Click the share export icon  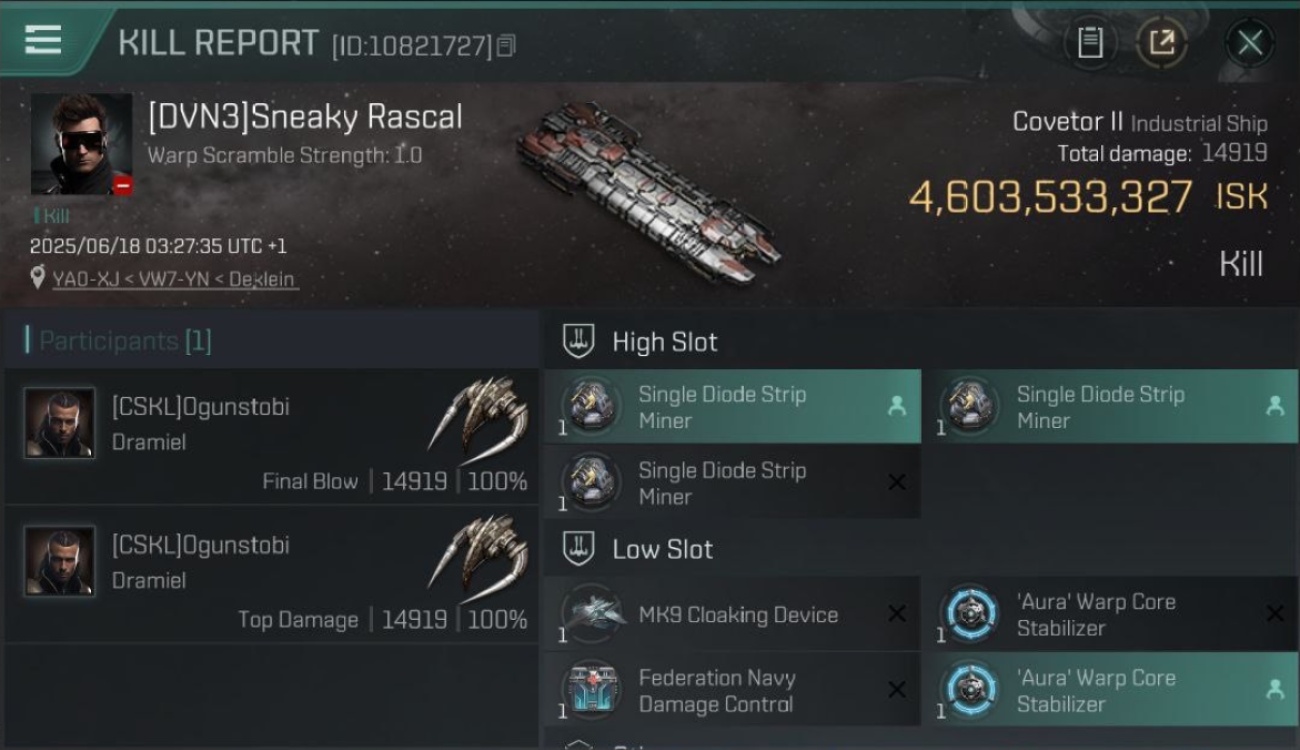tap(1161, 43)
